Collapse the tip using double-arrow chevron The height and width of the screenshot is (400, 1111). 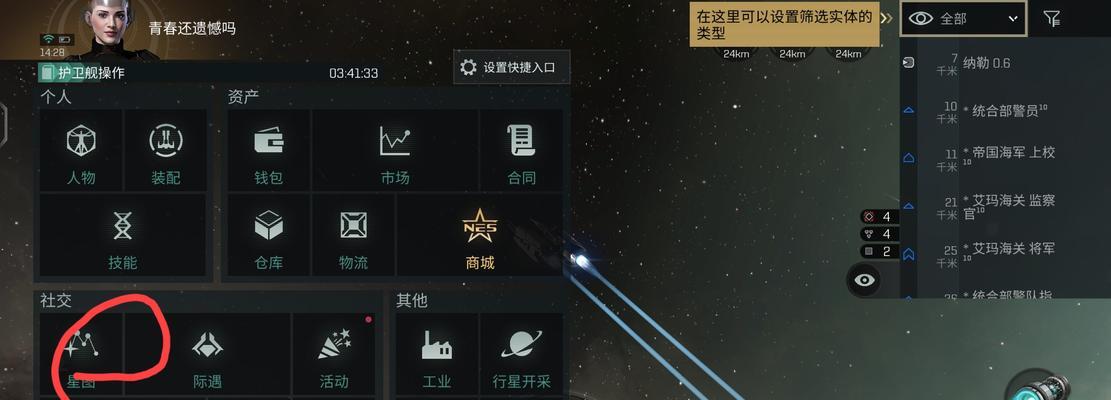(x=886, y=18)
